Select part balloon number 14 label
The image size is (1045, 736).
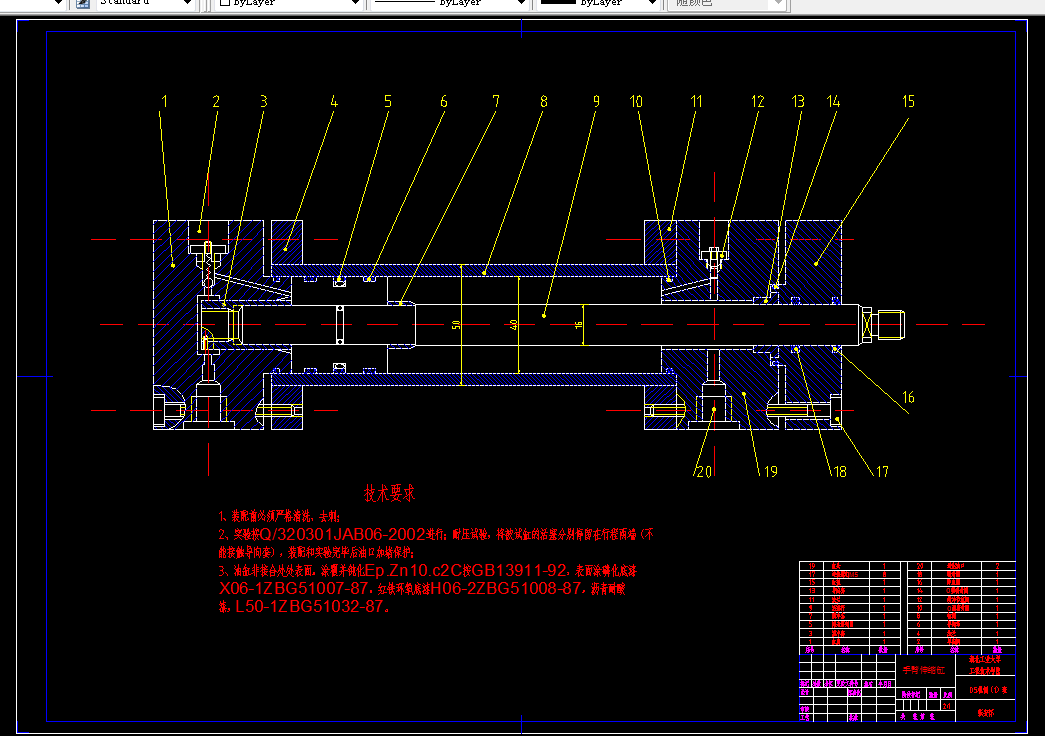tap(834, 101)
